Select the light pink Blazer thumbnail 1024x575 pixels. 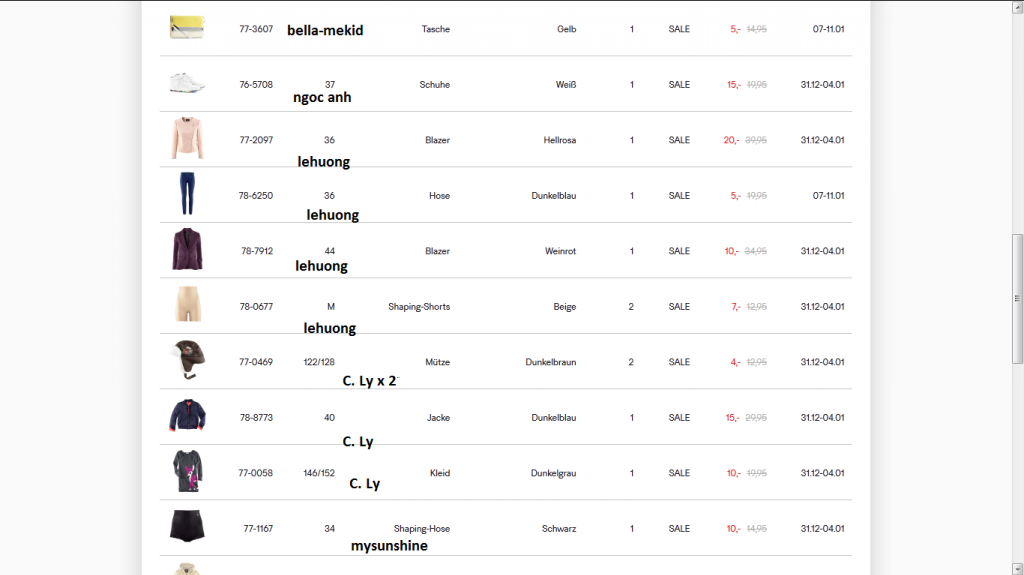187,139
